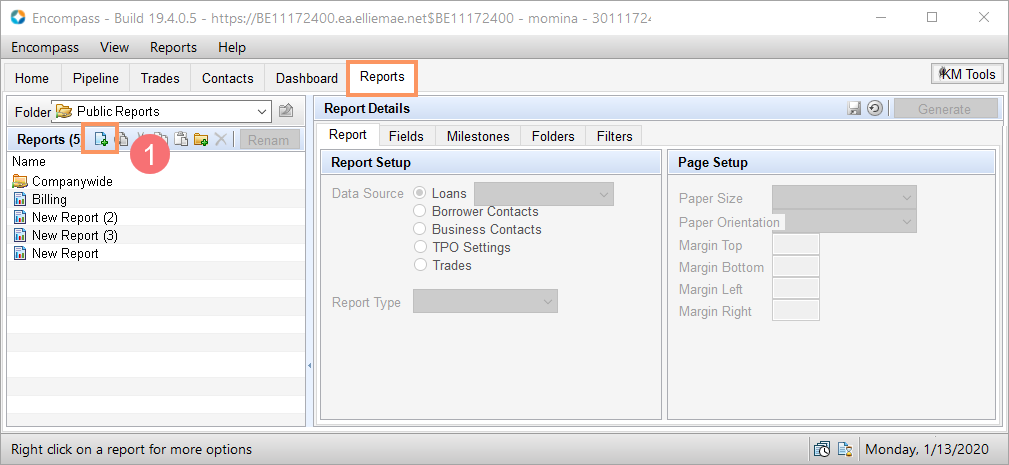Select the New Report (3) row

pos(156,235)
